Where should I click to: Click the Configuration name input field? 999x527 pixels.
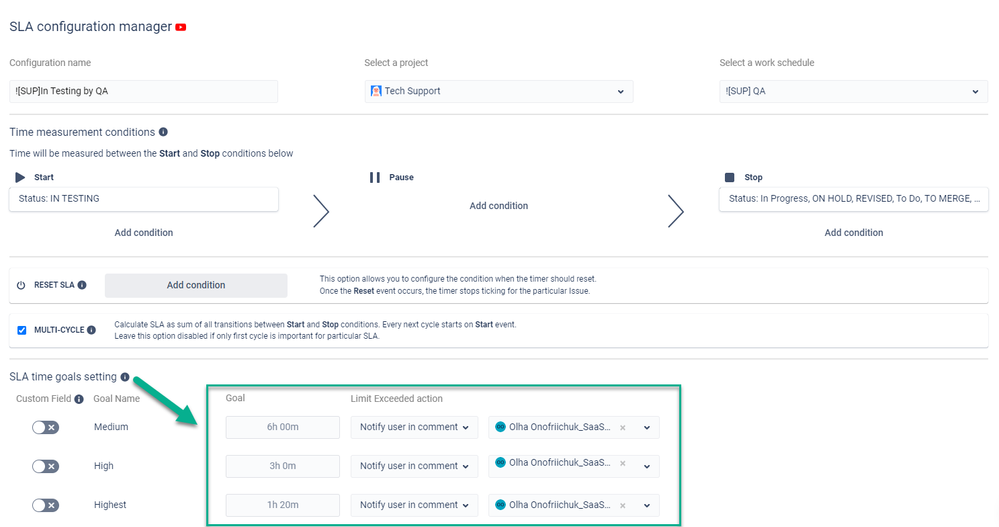(144, 91)
